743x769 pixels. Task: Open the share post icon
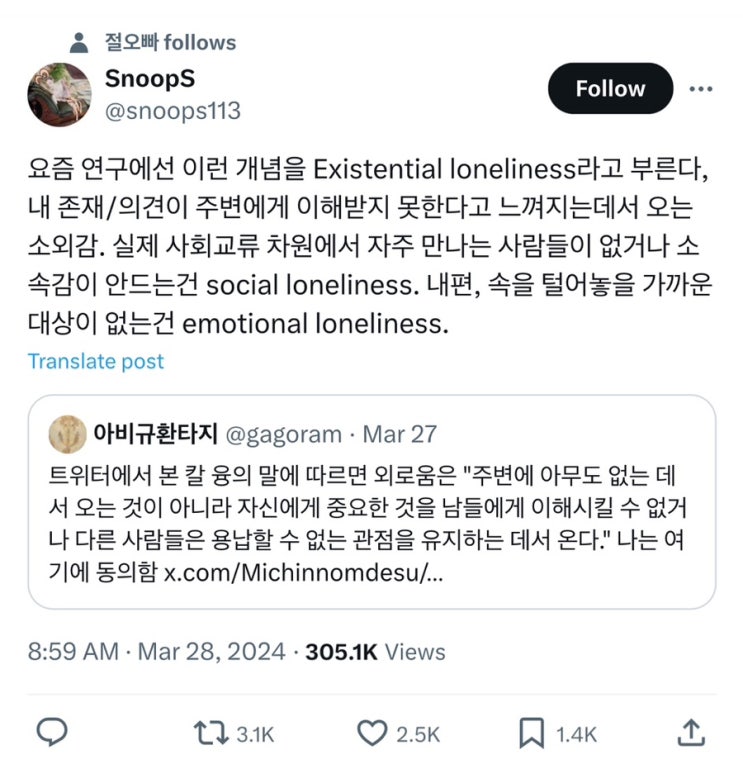click(691, 733)
